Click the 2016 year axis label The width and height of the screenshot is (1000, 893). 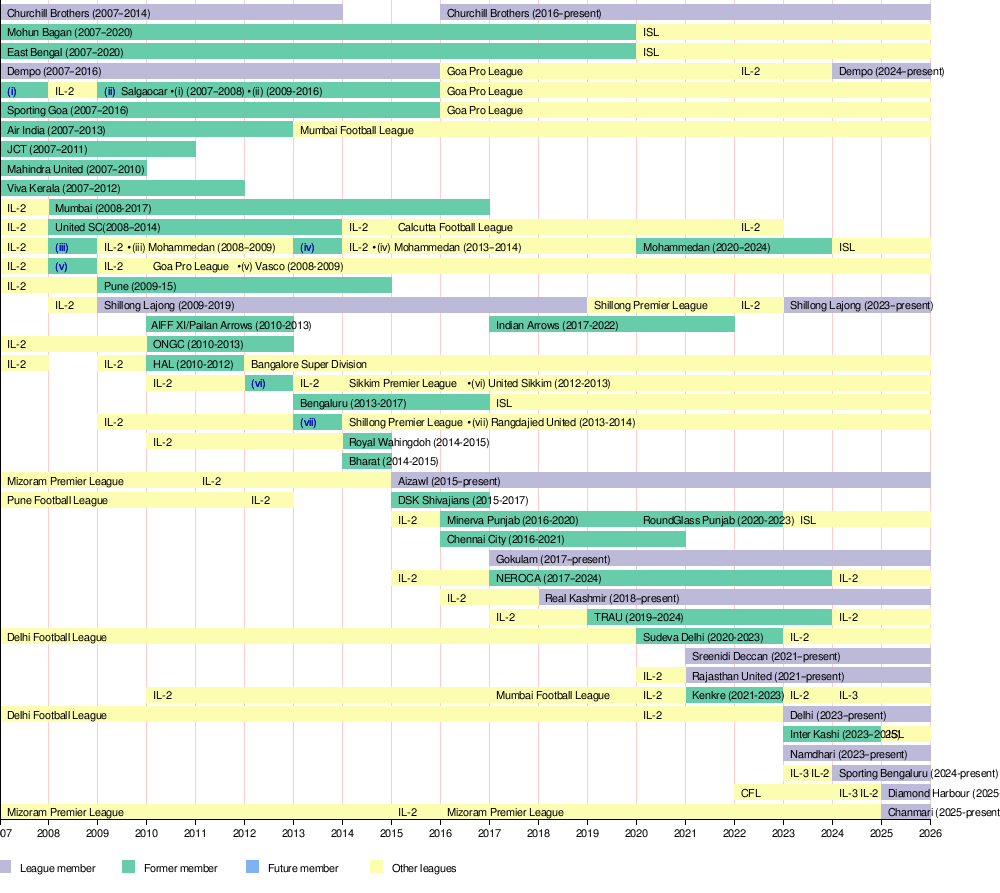pyautogui.click(x=440, y=833)
